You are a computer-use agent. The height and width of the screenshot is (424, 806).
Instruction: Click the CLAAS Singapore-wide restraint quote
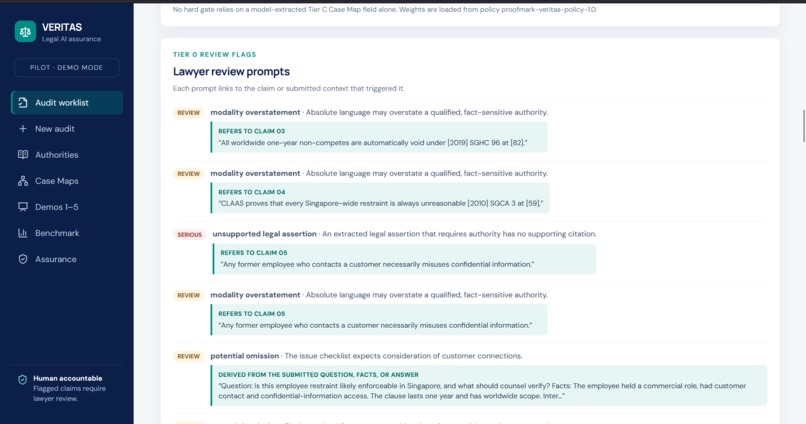(381, 204)
